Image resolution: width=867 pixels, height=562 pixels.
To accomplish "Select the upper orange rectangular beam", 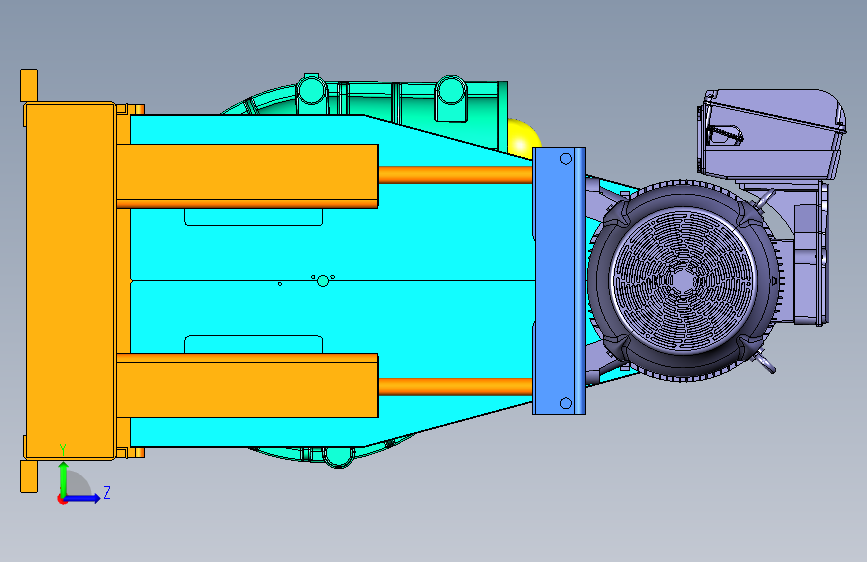I will click(x=247, y=176).
